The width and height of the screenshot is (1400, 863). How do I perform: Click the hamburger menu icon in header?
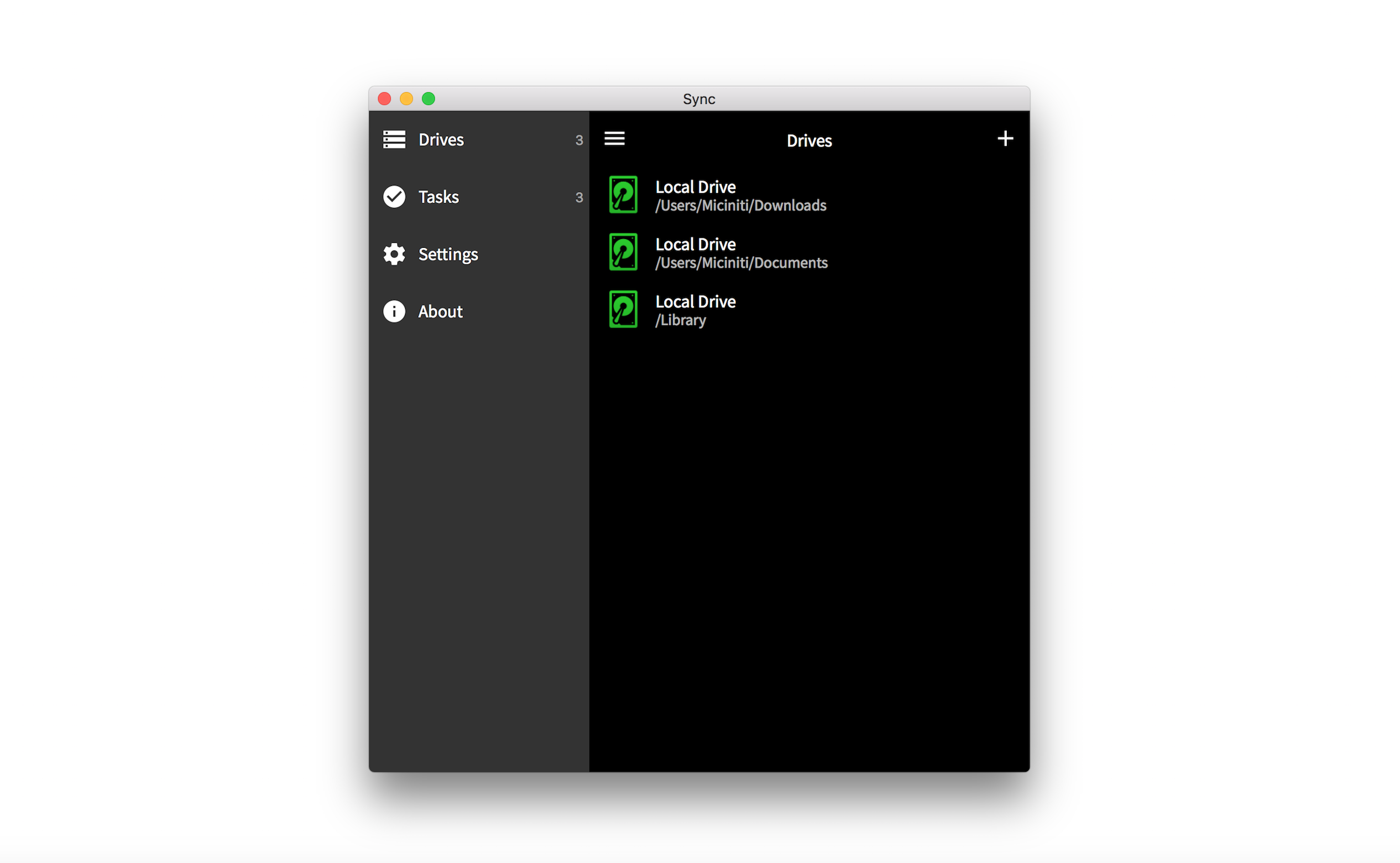point(614,139)
